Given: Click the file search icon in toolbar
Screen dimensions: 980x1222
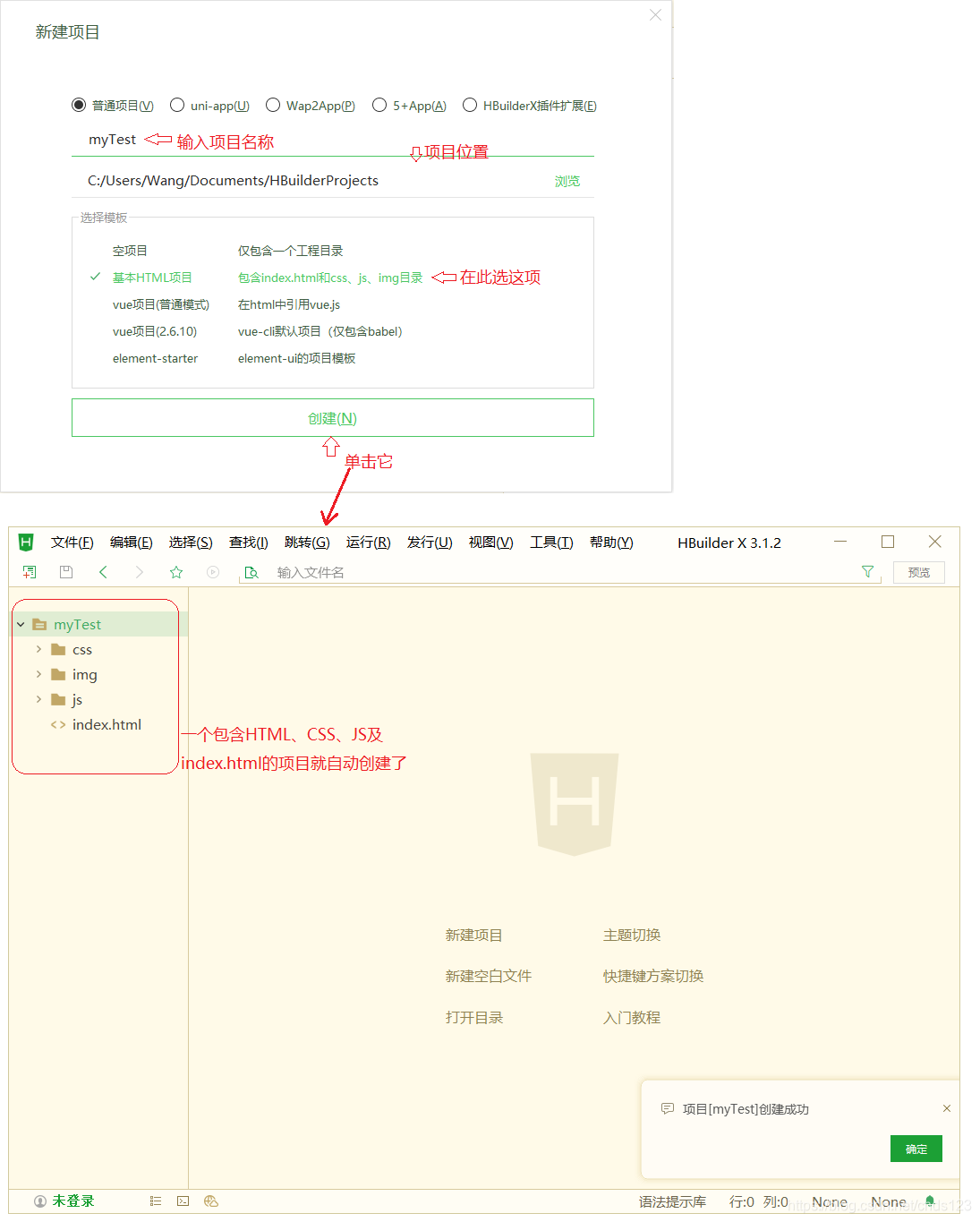Looking at the screenshot, I should (251, 572).
